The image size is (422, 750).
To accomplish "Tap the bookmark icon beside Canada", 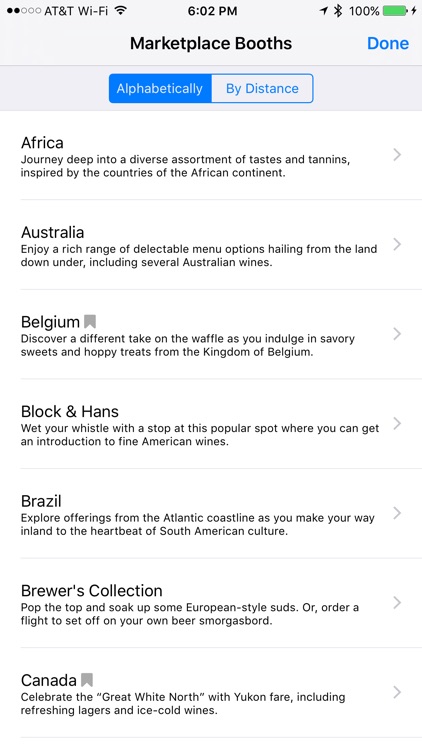I will point(87,680).
